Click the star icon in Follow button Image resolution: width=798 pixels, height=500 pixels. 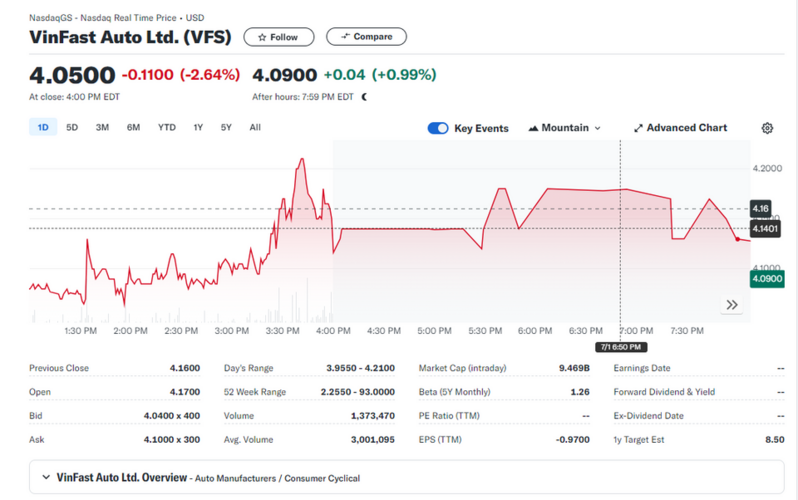[x=262, y=37]
